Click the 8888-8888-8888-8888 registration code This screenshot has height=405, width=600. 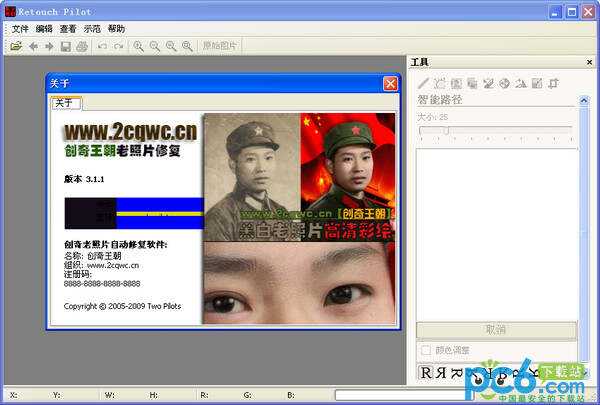pos(102,284)
